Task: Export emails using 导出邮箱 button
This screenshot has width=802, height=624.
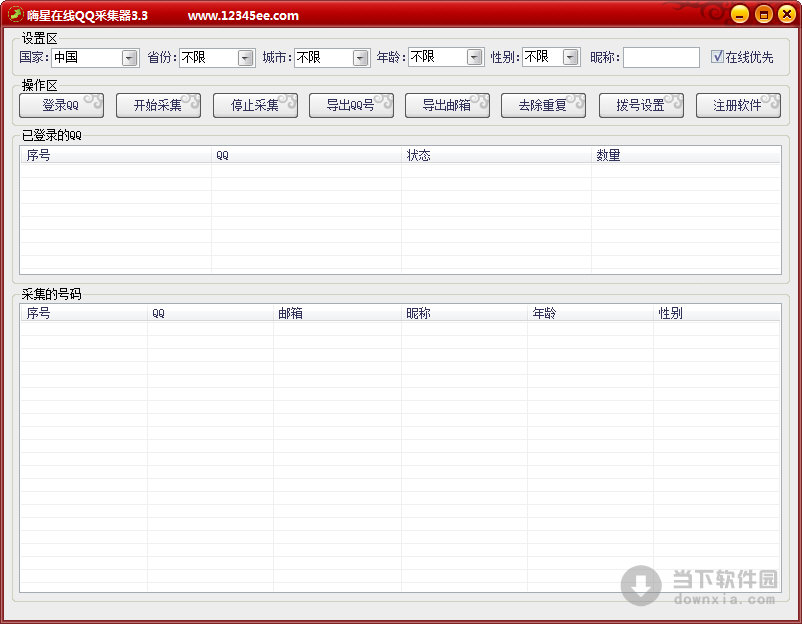Action: (x=447, y=105)
